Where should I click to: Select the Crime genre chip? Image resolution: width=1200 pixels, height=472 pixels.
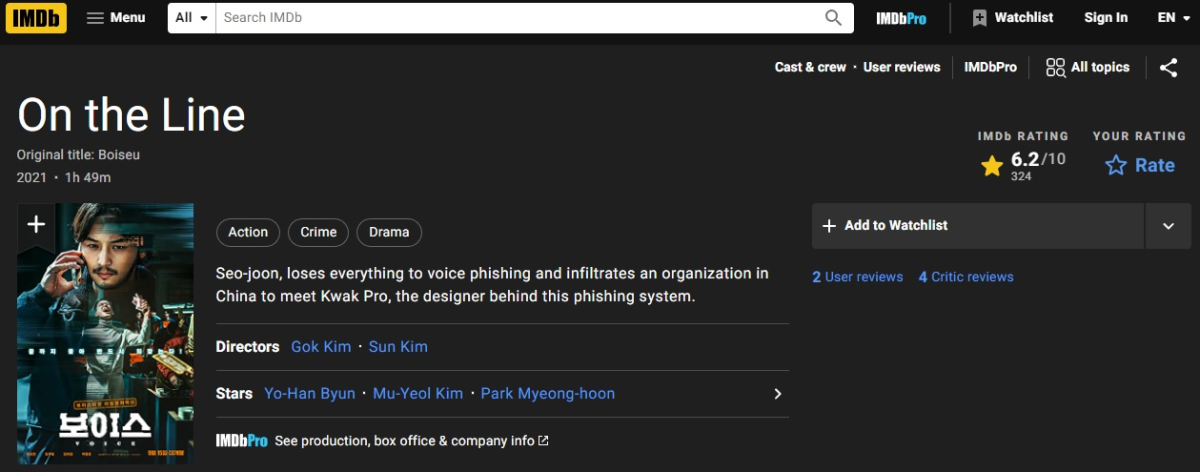(x=318, y=232)
